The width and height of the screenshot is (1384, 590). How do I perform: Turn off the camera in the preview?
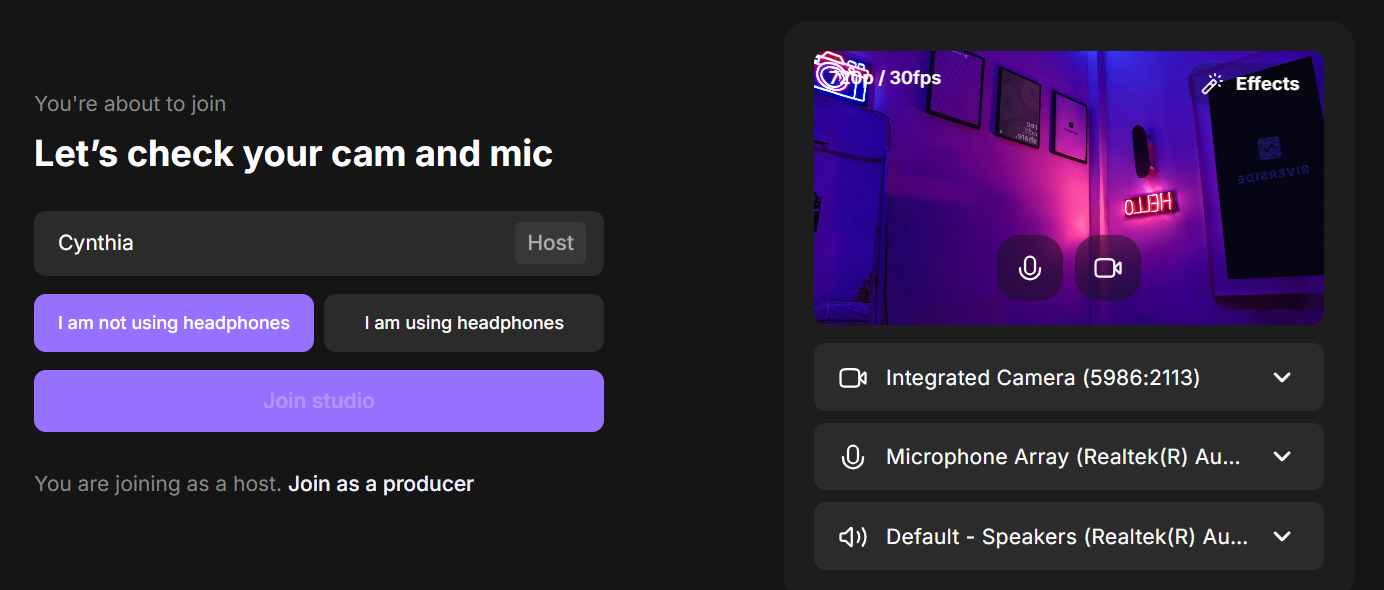pos(1107,268)
